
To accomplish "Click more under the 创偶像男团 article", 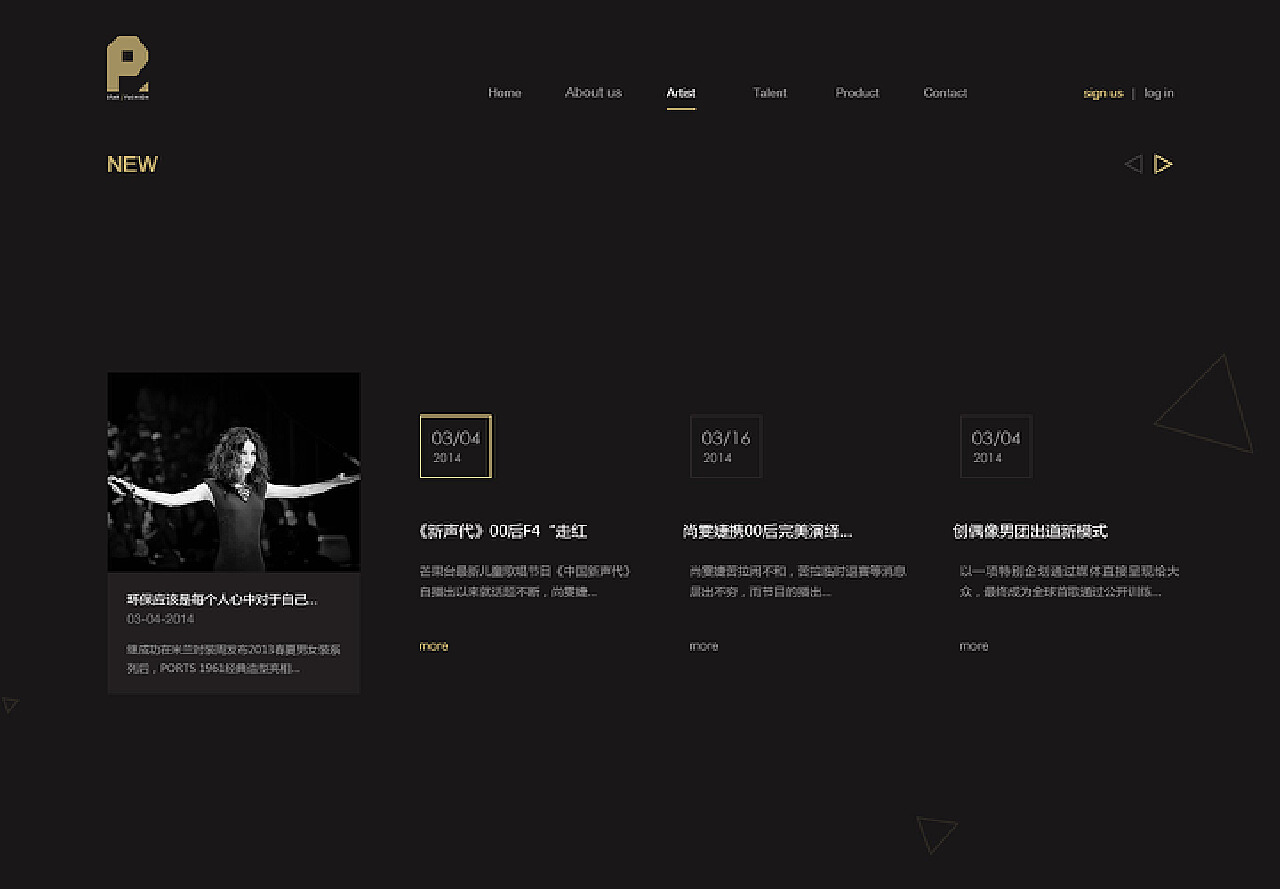I will [x=974, y=646].
